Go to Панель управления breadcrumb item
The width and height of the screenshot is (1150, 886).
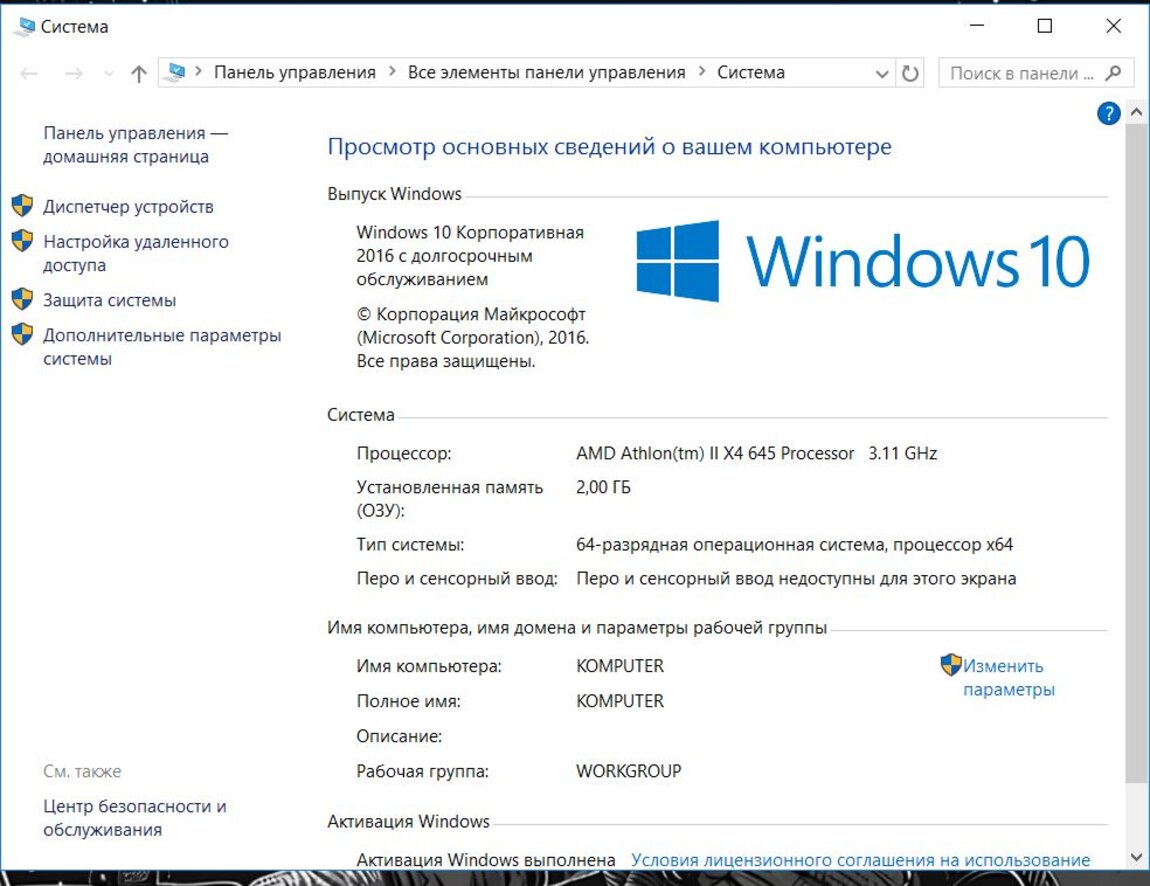click(294, 72)
